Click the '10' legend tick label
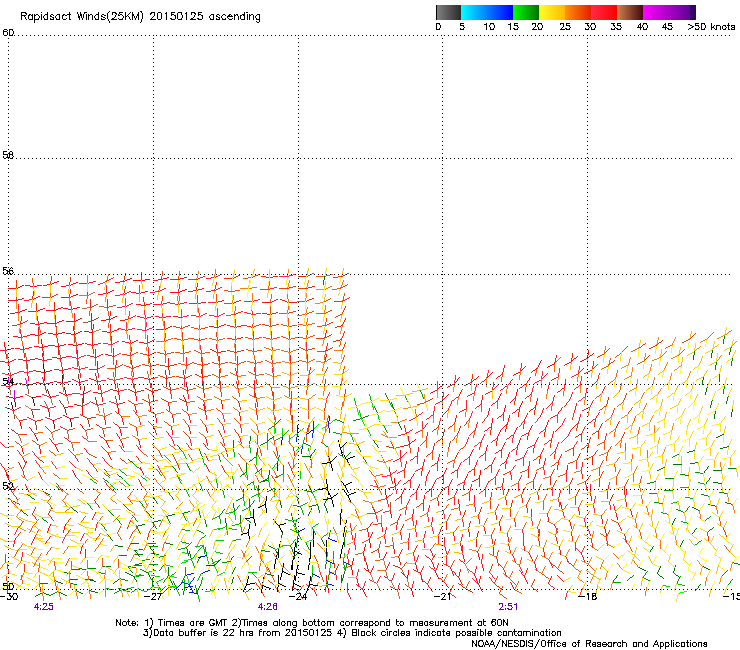 (x=489, y=27)
